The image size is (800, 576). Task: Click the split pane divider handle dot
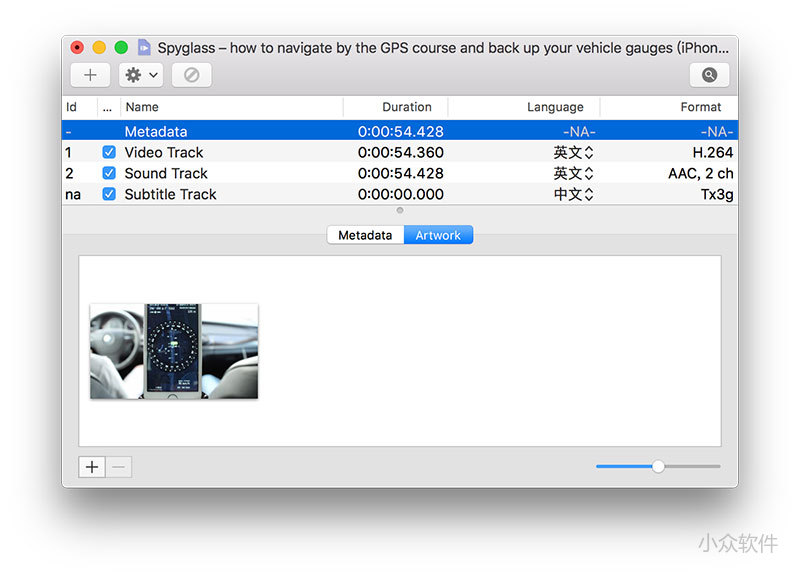tap(400, 210)
